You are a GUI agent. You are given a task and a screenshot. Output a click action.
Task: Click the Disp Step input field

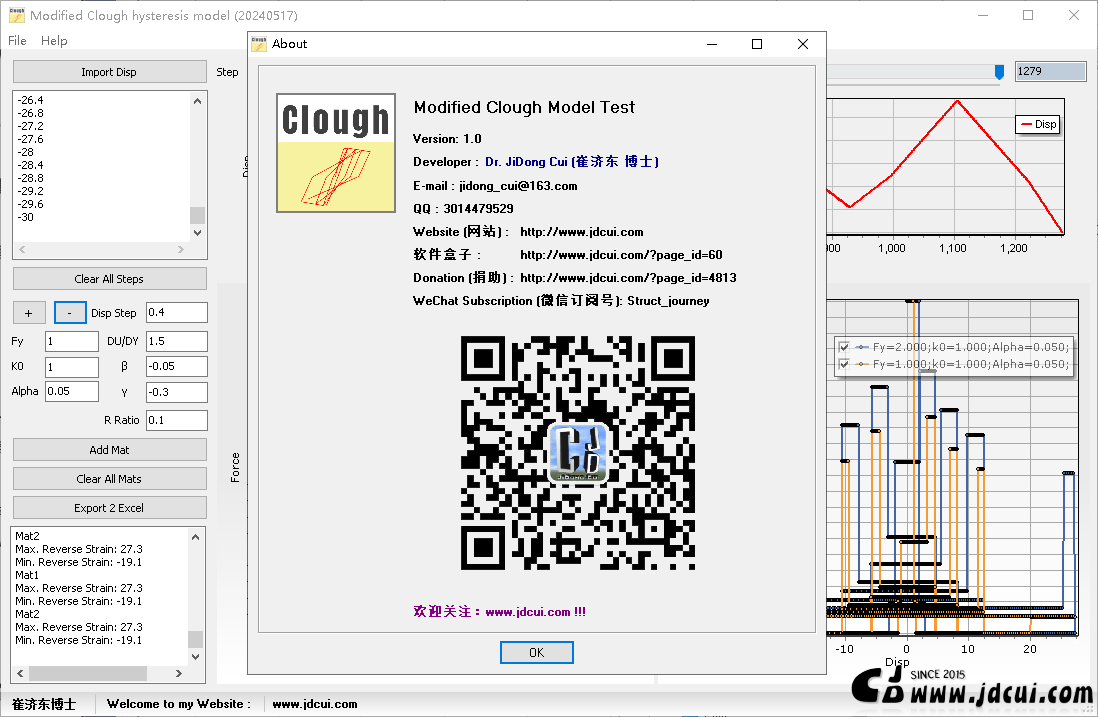pyautogui.click(x=176, y=313)
